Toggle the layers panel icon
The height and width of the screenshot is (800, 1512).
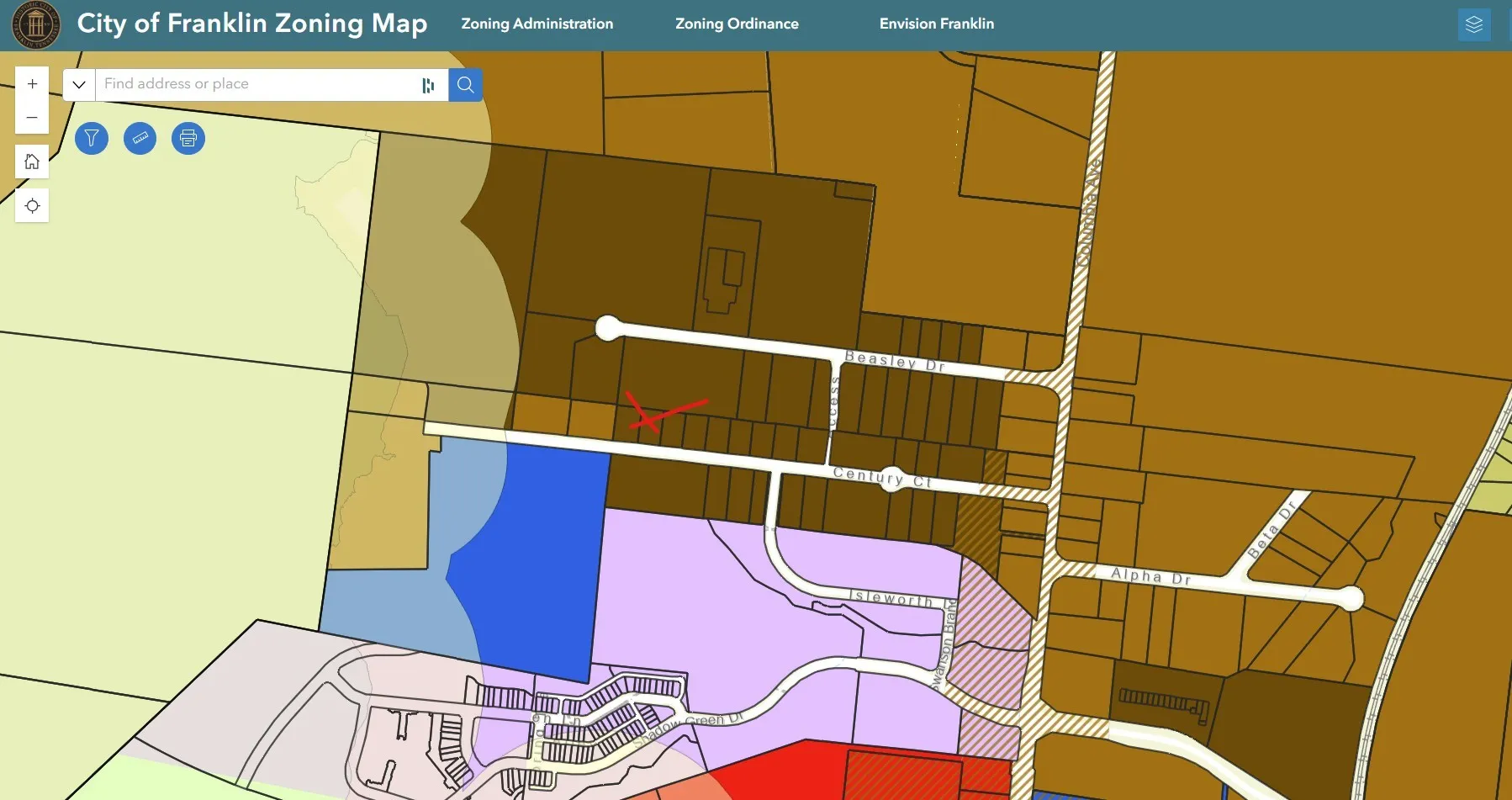1473,24
